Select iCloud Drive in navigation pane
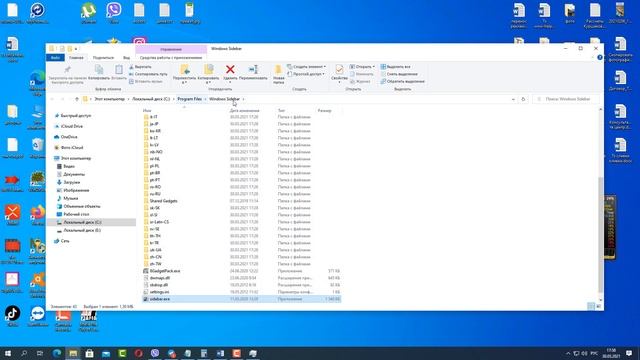 click(x=71, y=127)
